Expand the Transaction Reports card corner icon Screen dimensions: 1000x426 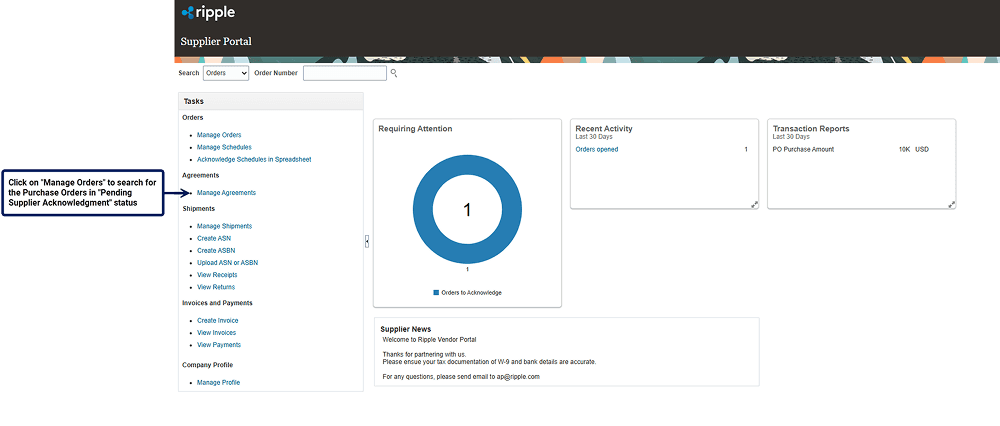click(x=951, y=204)
